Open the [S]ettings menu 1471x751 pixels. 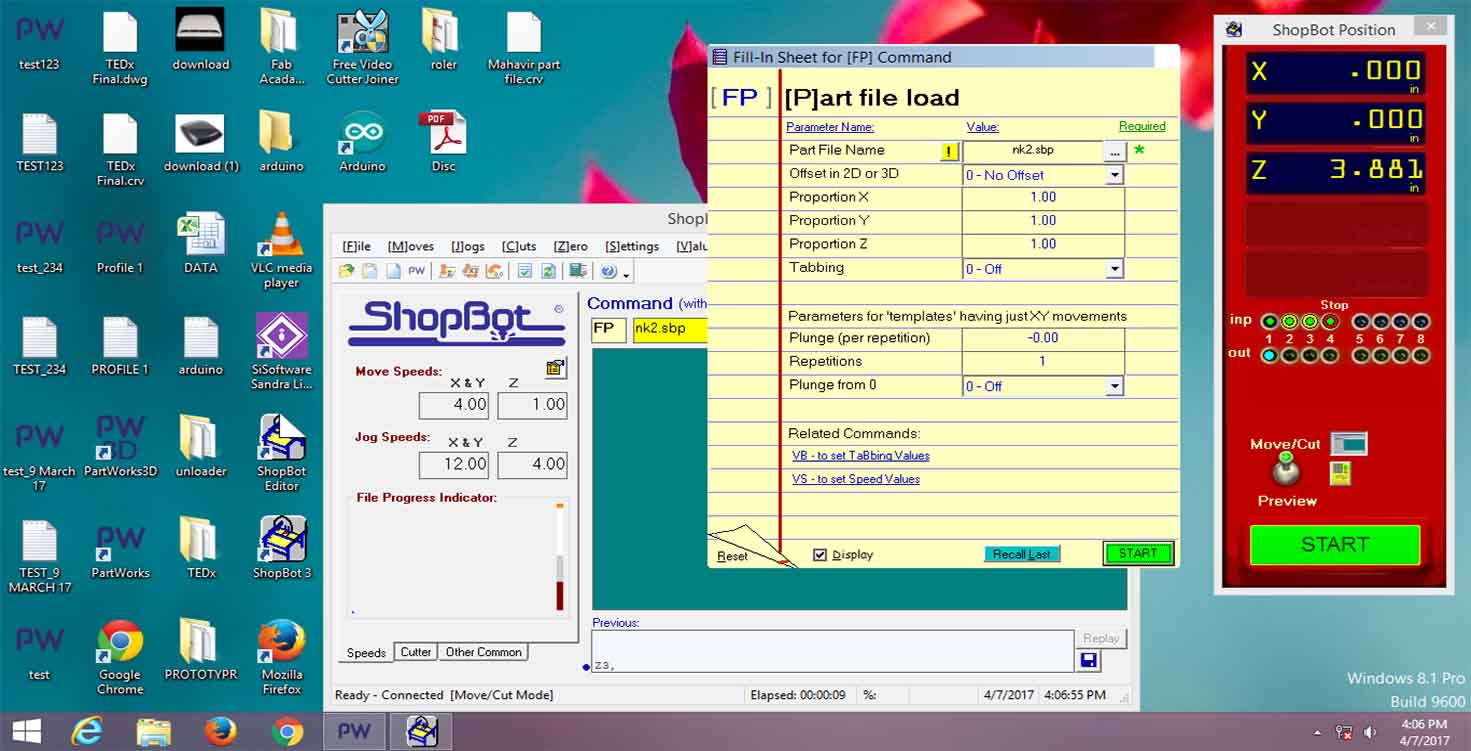point(632,246)
